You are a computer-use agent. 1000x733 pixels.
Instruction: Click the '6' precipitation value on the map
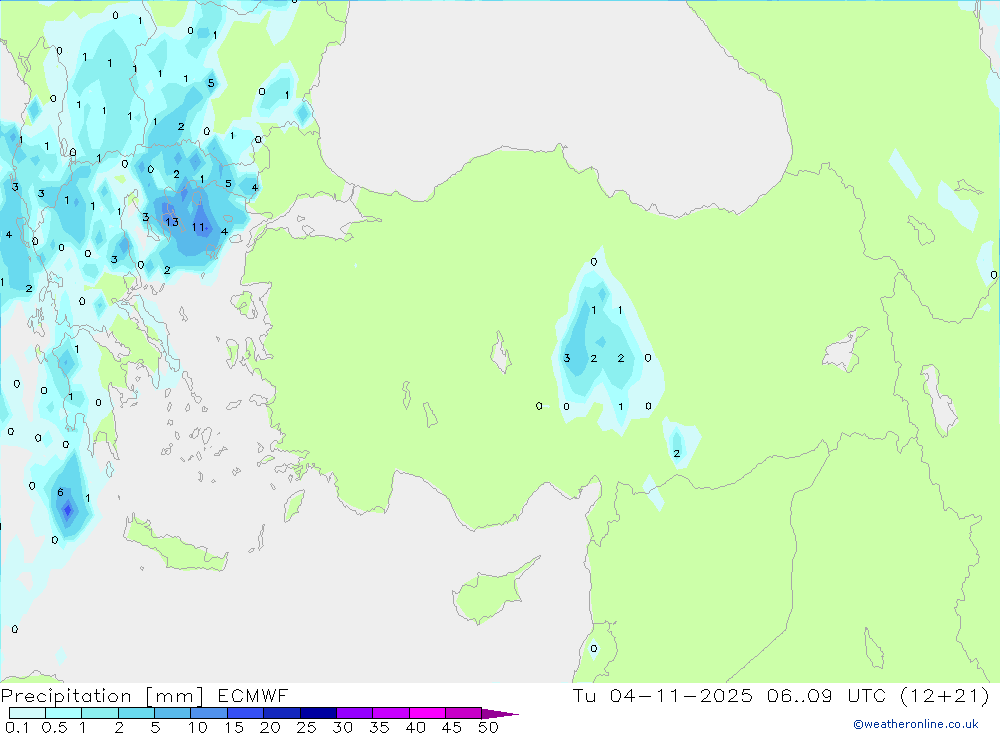point(61,492)
